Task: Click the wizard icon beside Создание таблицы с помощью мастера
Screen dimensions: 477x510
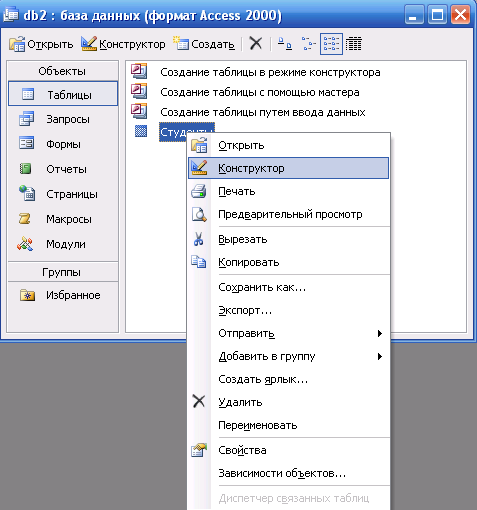Action: point(139,91)
